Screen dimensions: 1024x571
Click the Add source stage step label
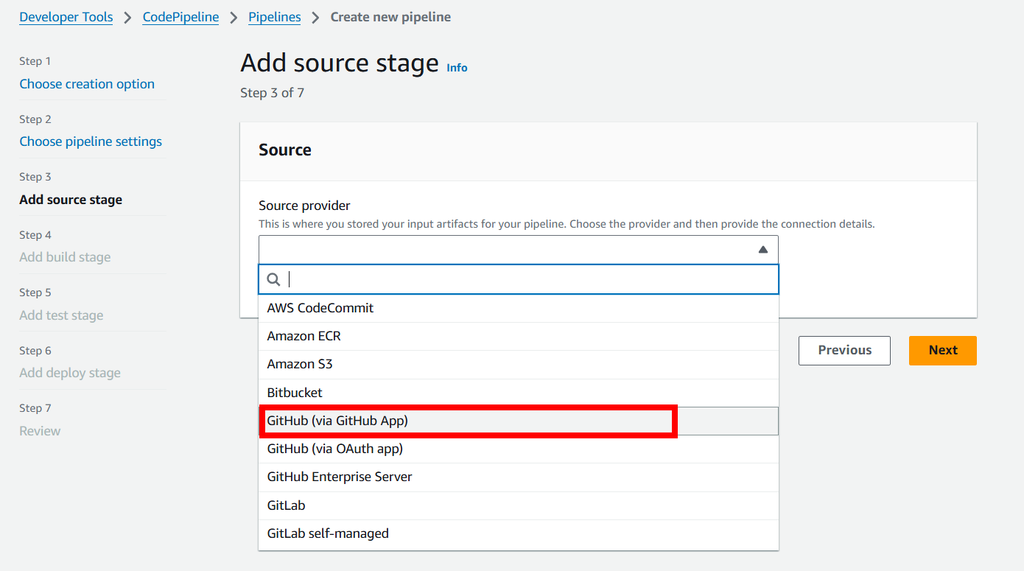click(71, 199)
